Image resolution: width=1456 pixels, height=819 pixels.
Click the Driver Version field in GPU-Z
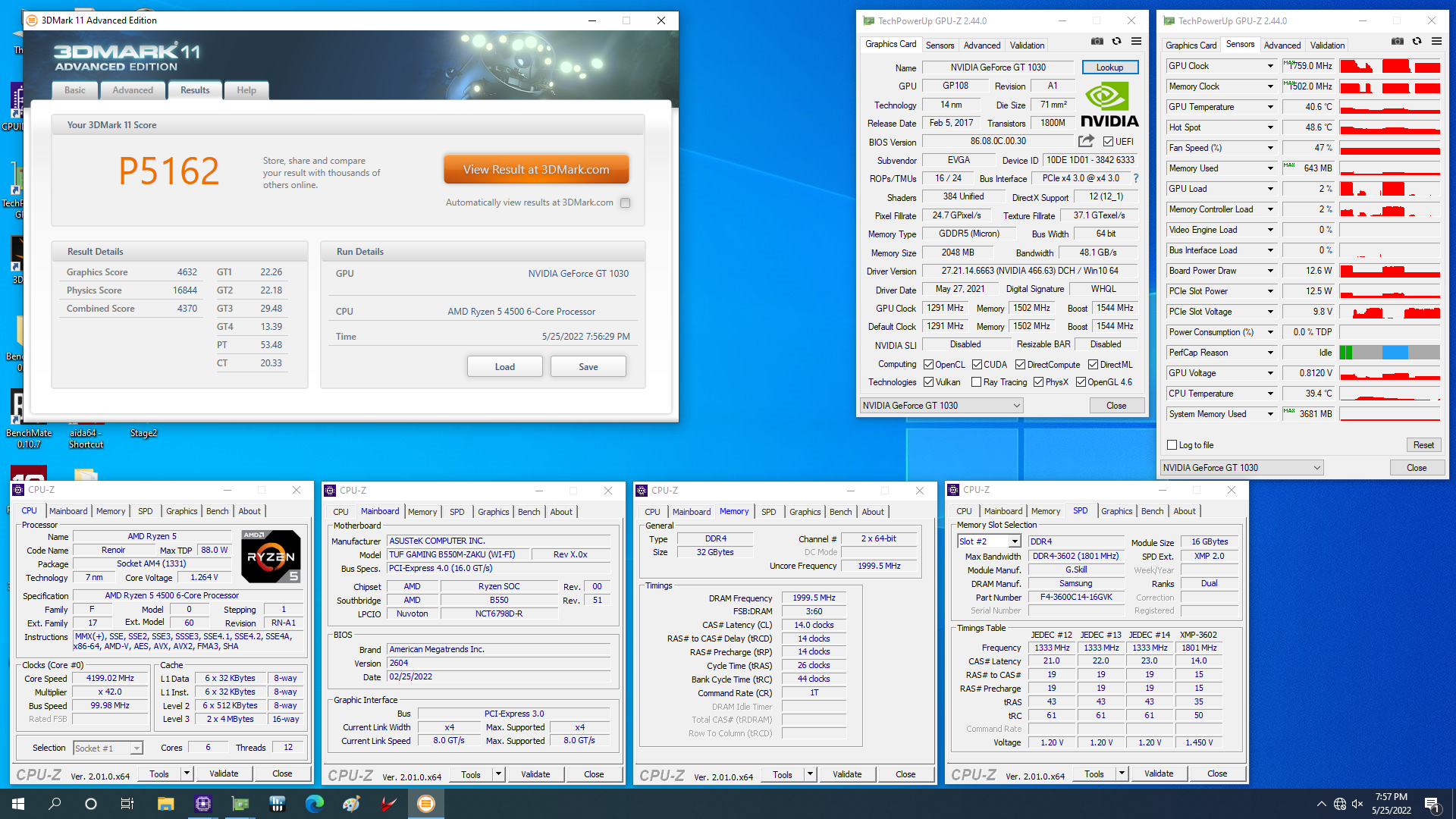[1030, 271]
